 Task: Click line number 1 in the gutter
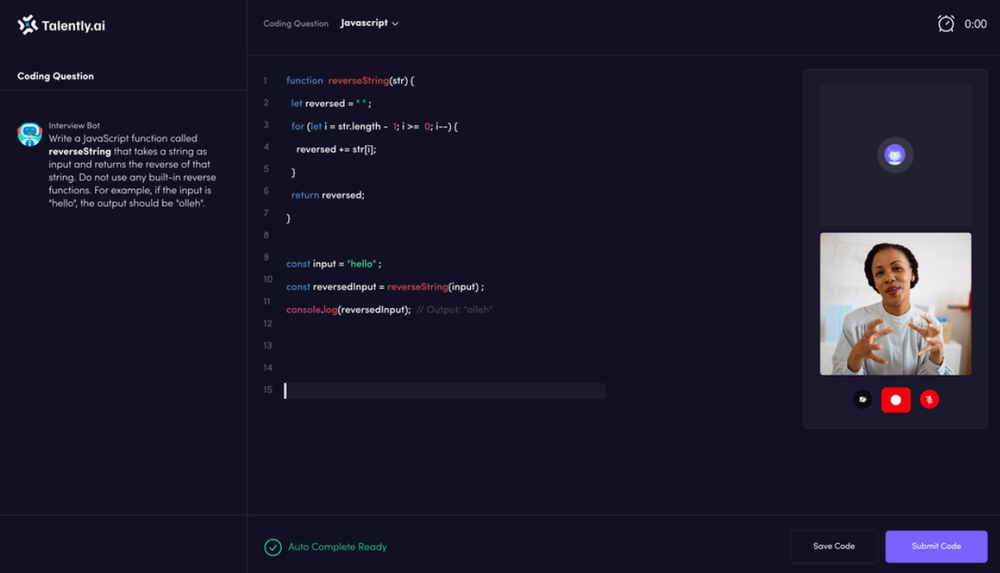tap(265, 80)
